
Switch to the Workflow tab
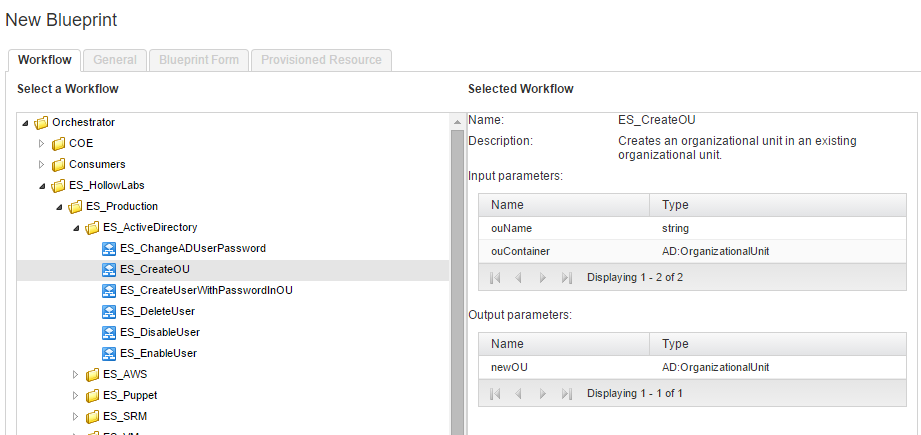point(44,60)
